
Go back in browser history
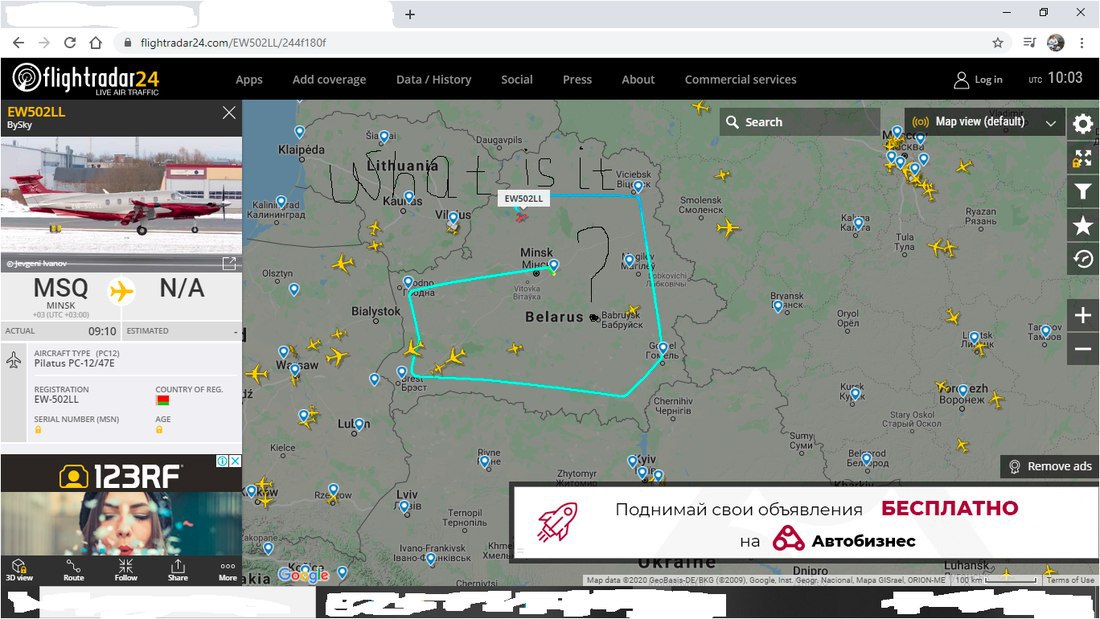tap(18, 43)
